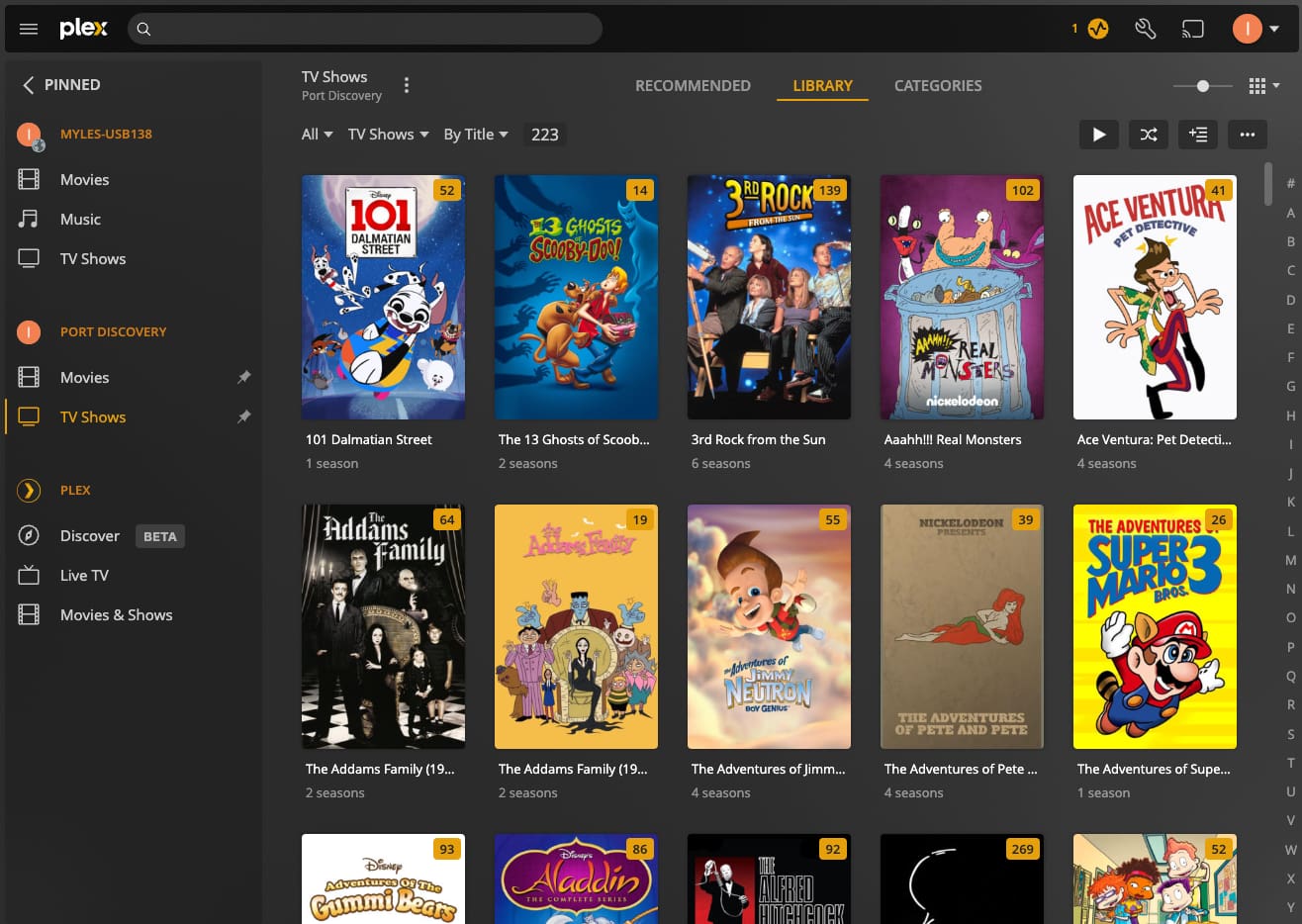The height and width of the screenshot is (924, 1302).
Task: Click the 101 Dalmatian Street title link
Action: pyautogui.click(x=368, y=439)
